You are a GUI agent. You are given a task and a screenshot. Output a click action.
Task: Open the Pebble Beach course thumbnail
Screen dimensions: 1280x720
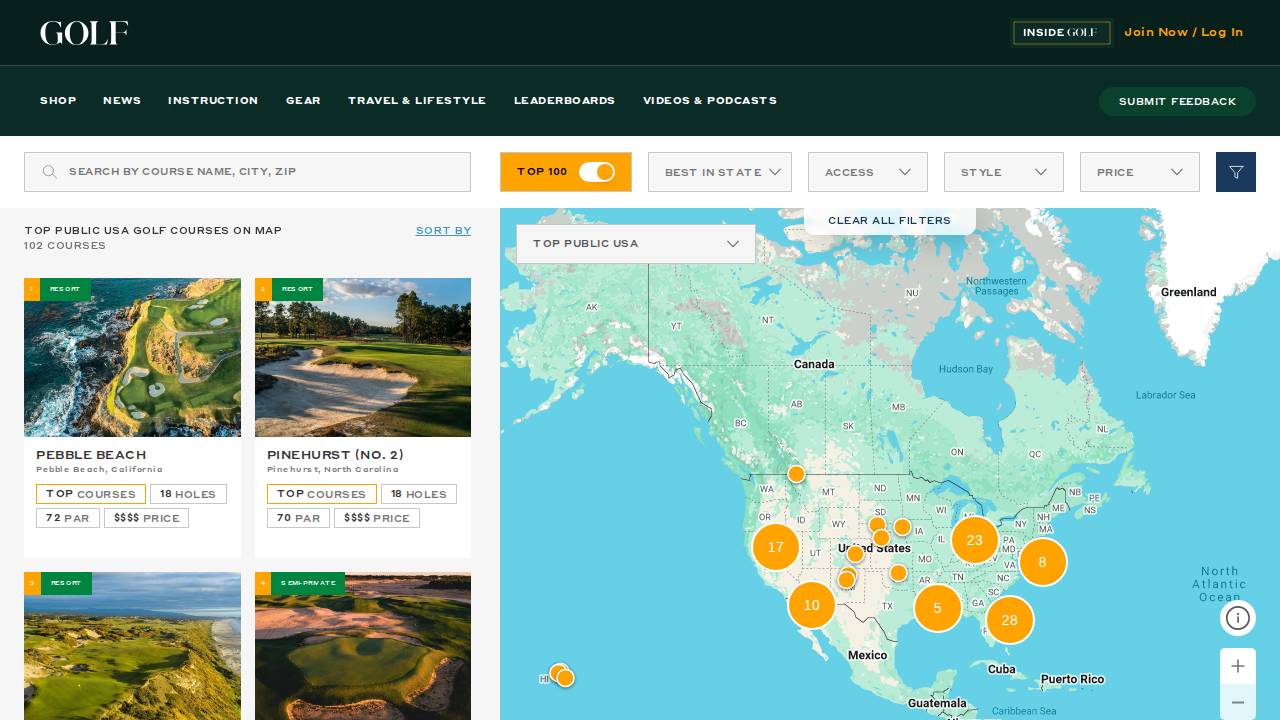132,357
